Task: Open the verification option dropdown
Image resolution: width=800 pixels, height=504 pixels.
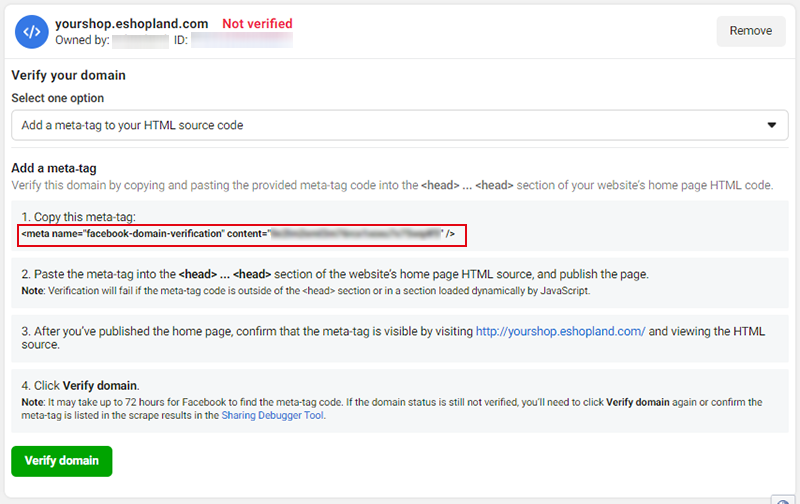Action: (x=399, y=125)
